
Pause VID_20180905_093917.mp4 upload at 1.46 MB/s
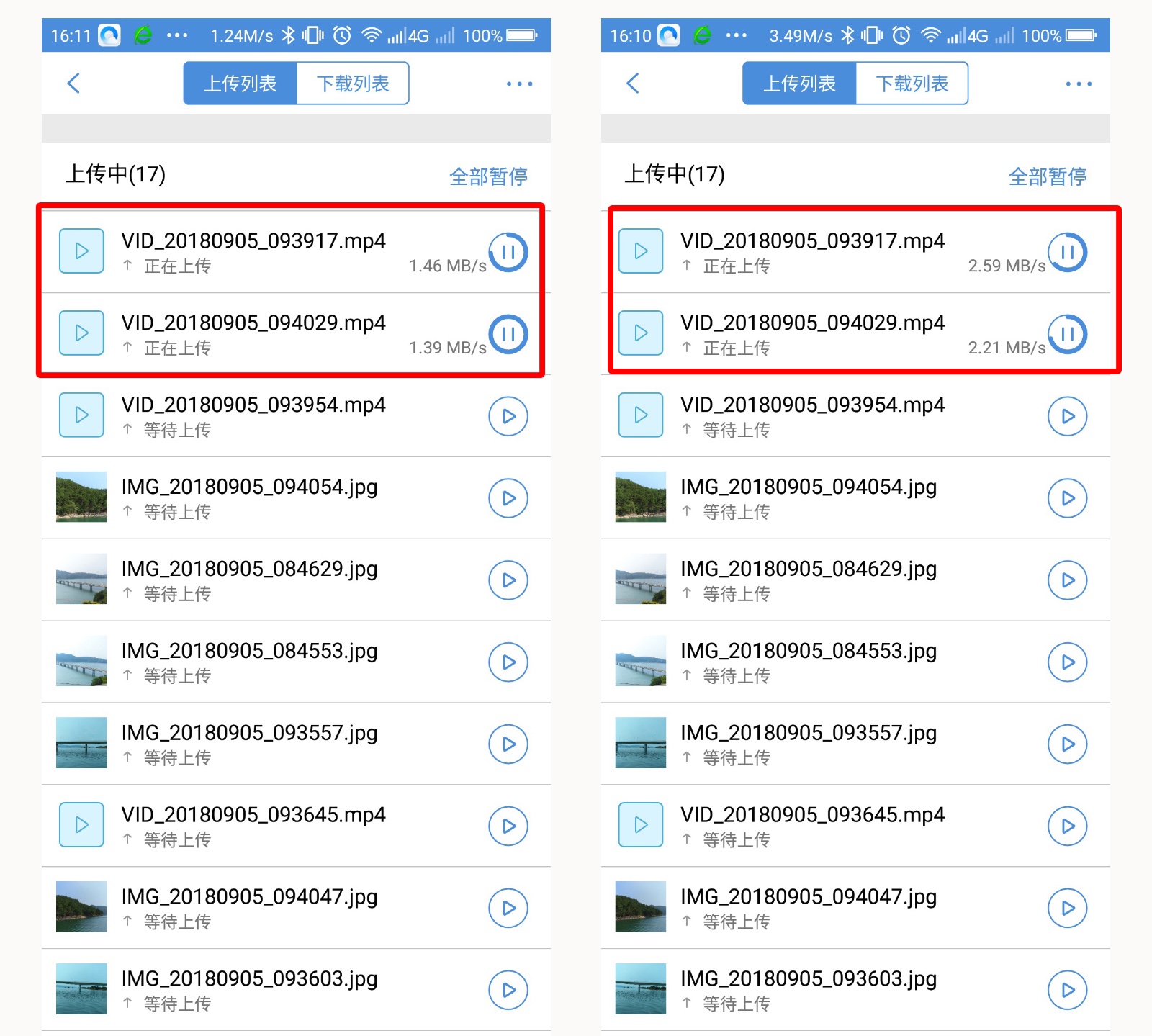point(508,252)
